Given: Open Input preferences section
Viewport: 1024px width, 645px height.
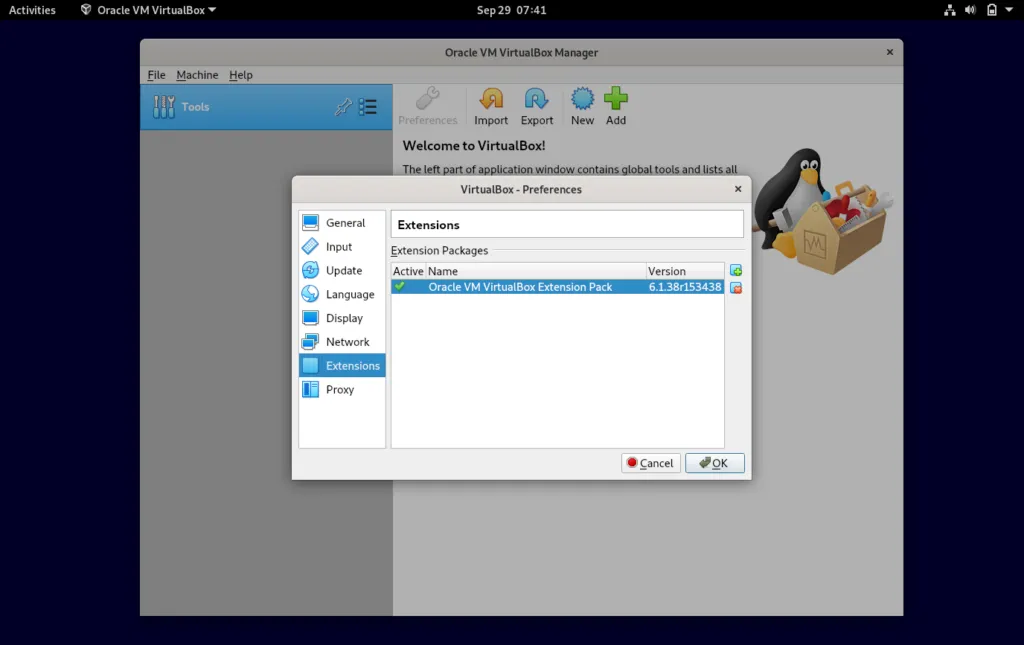Looking at the screenshot, I should (342, 247).
